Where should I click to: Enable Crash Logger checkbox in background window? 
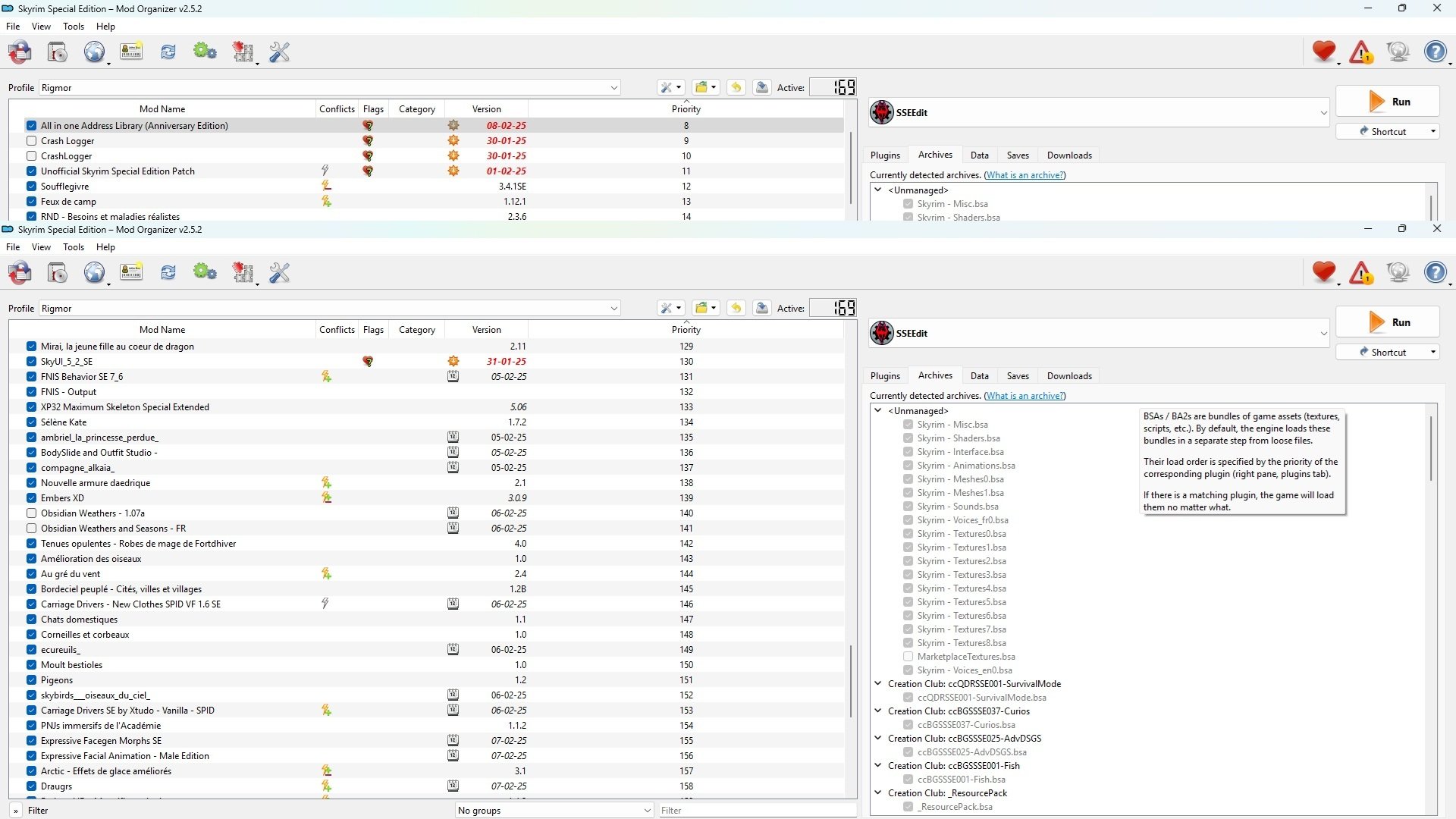click(x=31, y=141)
